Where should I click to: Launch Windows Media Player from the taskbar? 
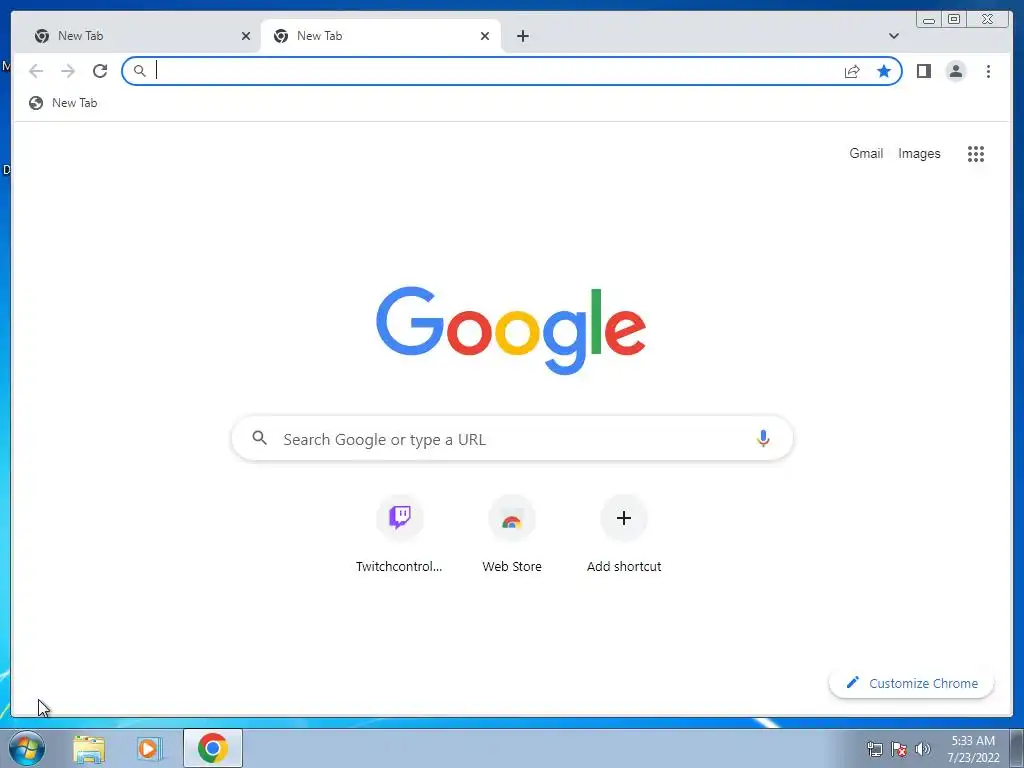[150, 749]
